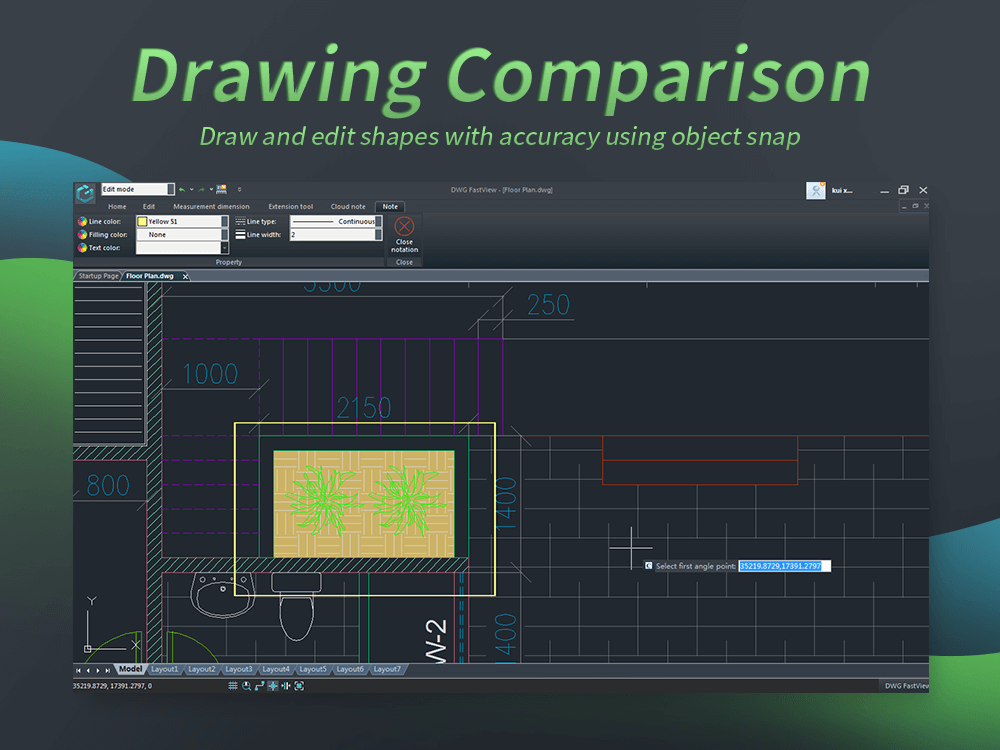
Task: Toggle the polyline snap icon in status bar
Action: coord(259,686)
